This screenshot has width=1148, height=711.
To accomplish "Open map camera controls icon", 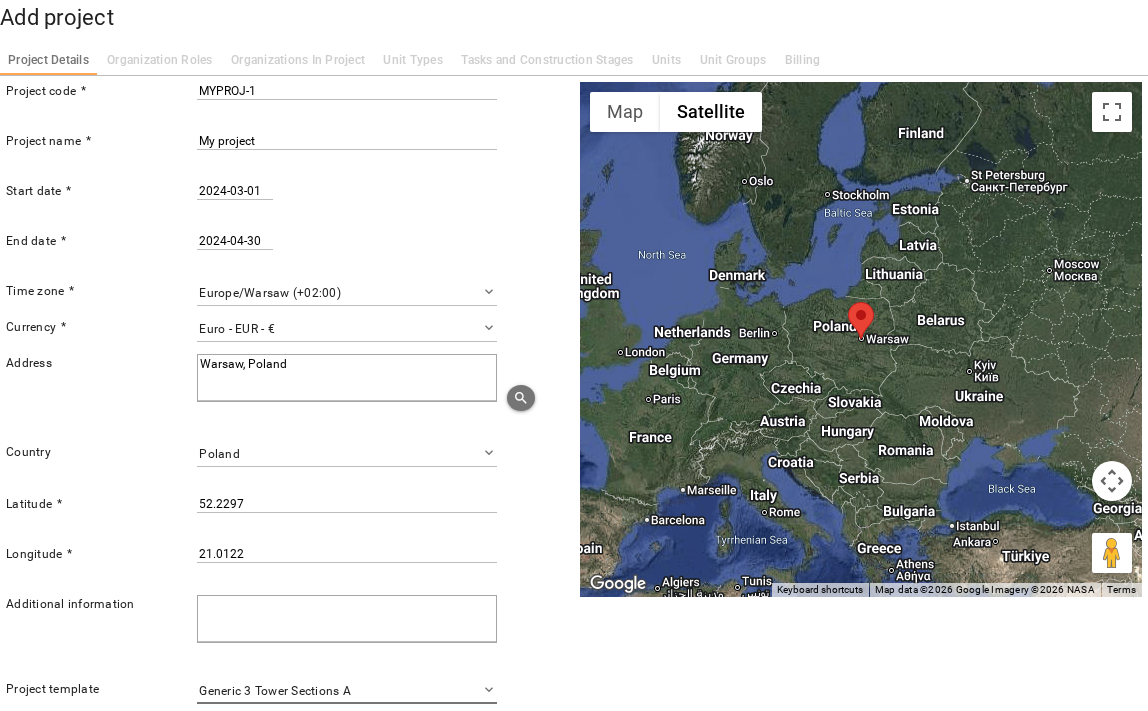I will pos(1111,481).
